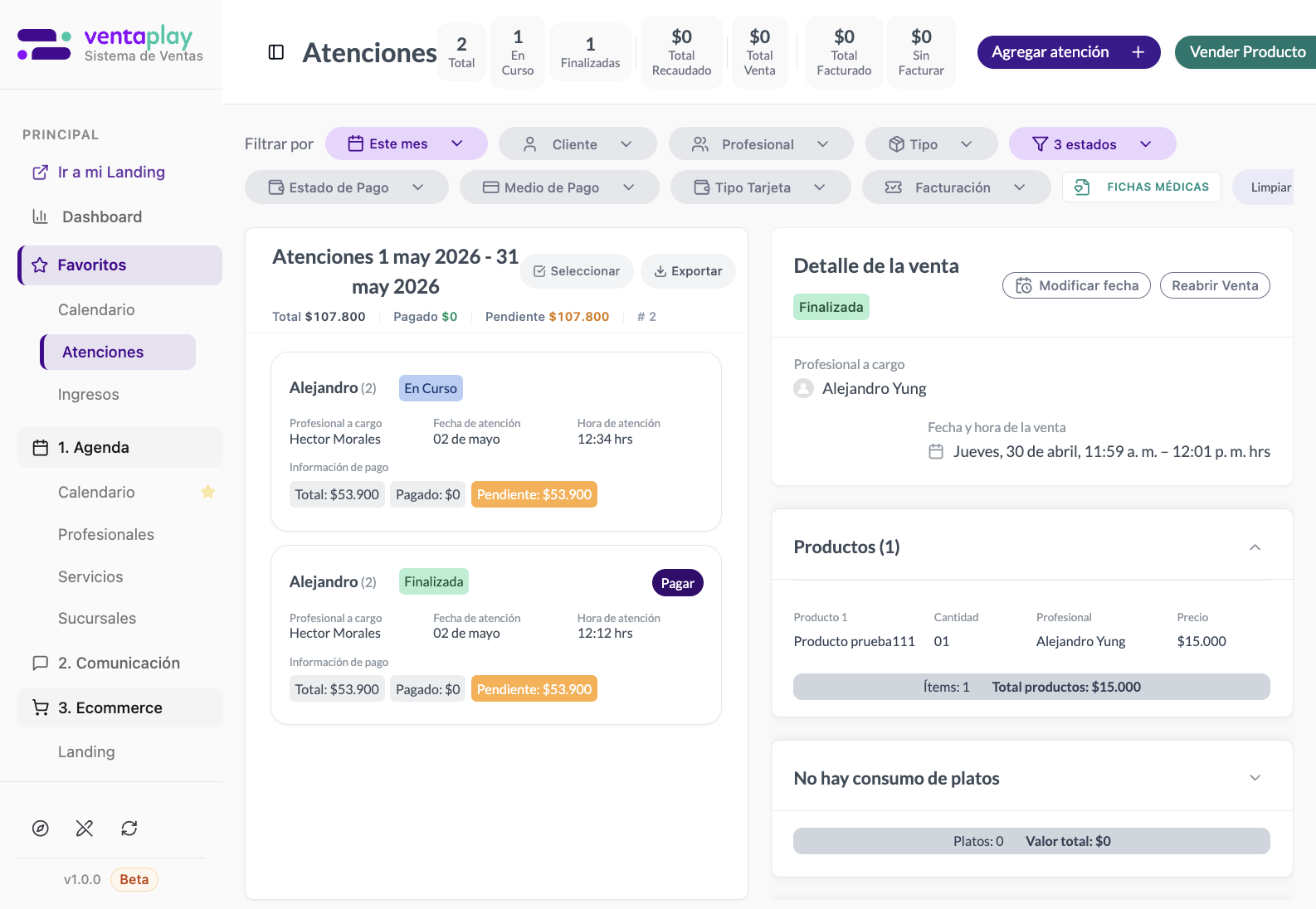
Task: Click the Finalizada status badge in Detalle
Action: tap(831, 307)
